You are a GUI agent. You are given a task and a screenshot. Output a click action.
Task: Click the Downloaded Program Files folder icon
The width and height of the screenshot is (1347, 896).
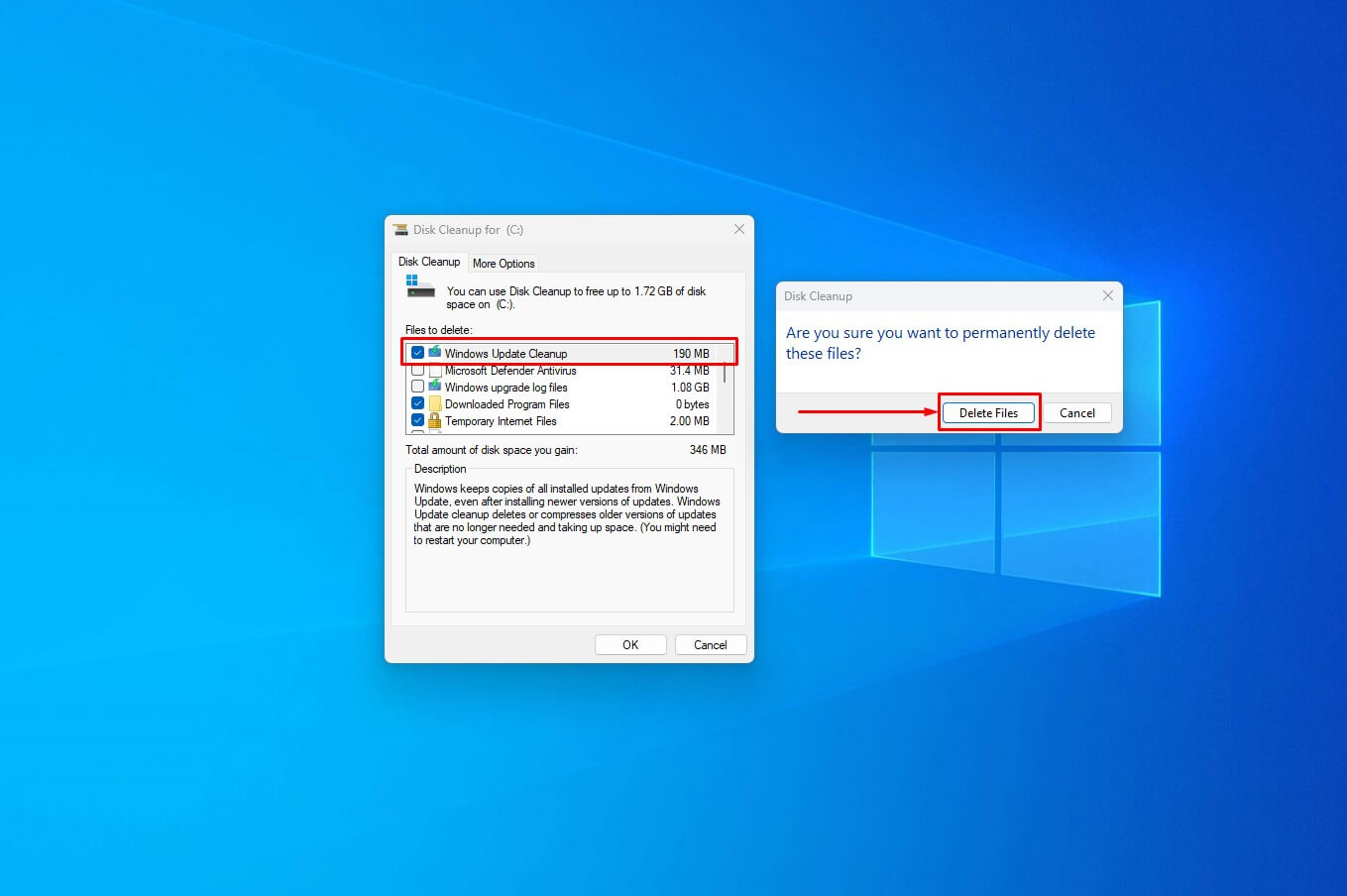[434, 403]
